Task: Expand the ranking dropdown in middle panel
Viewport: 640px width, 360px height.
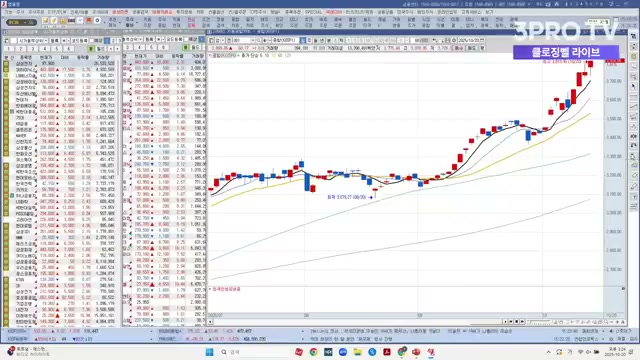Action: pyautogui.click(x=140, y=40)
